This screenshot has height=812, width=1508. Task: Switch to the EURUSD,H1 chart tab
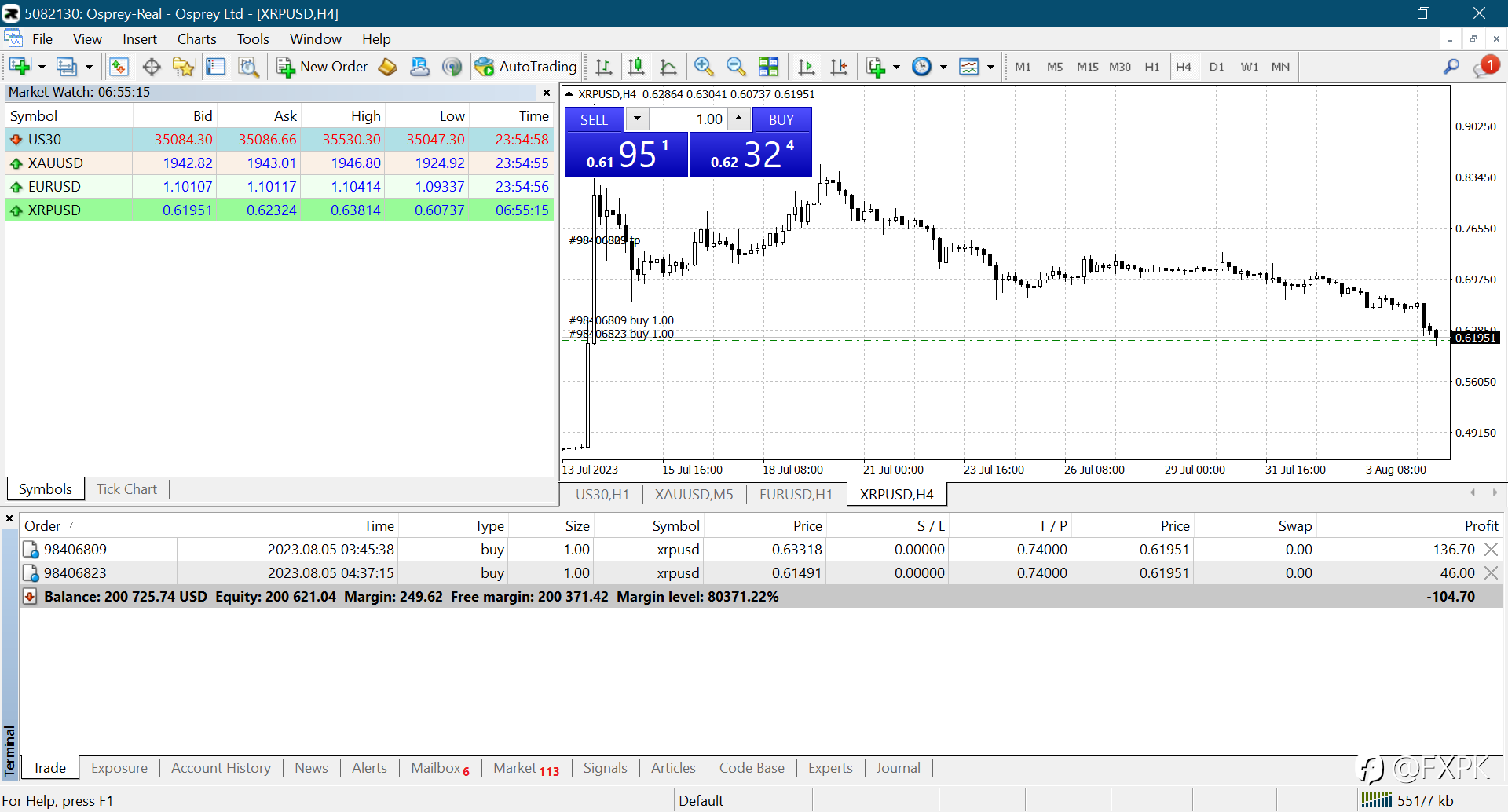click(796, 494)
